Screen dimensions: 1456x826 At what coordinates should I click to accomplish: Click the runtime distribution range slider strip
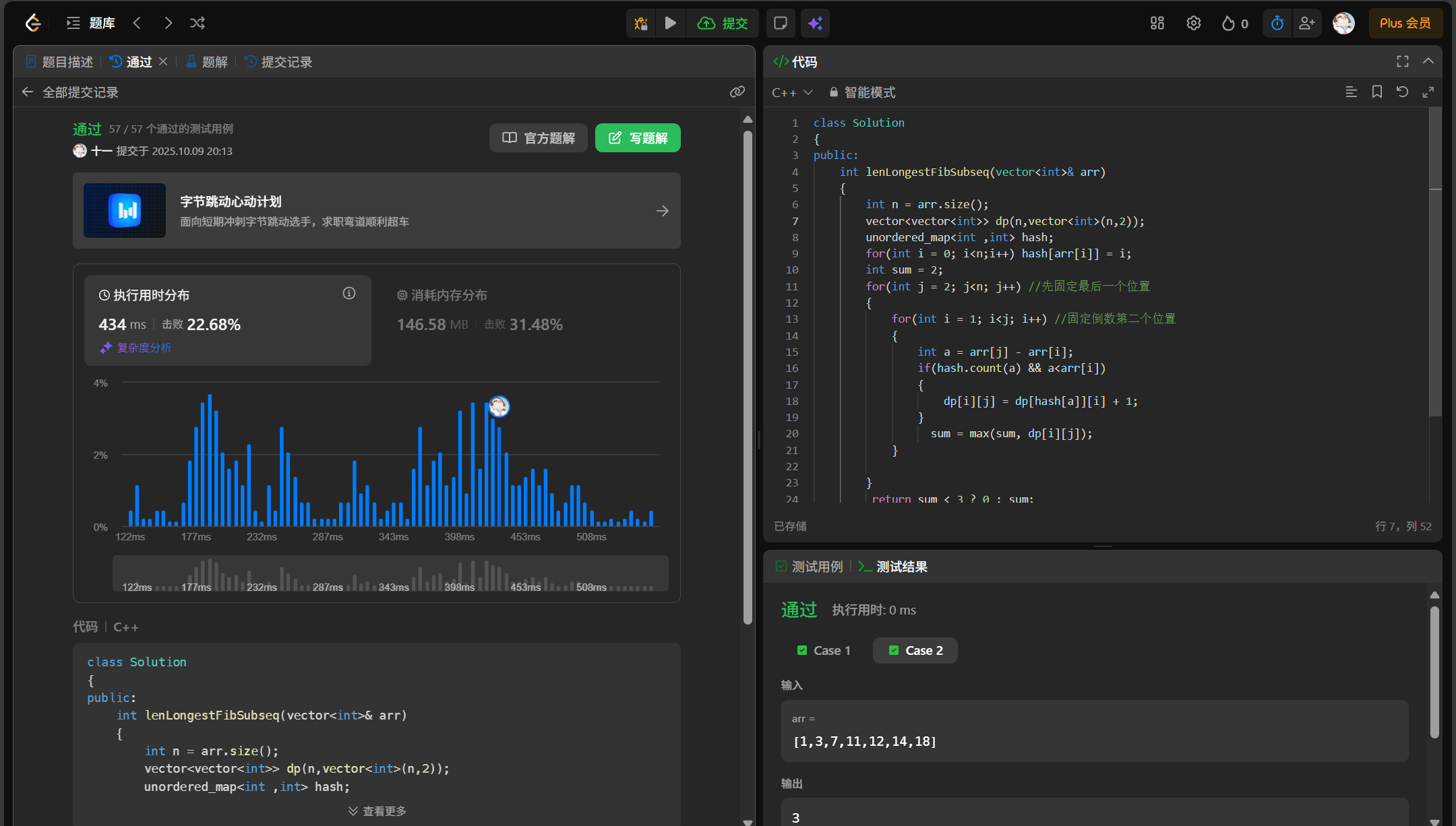pyautogui.click(x=390, y=574)
